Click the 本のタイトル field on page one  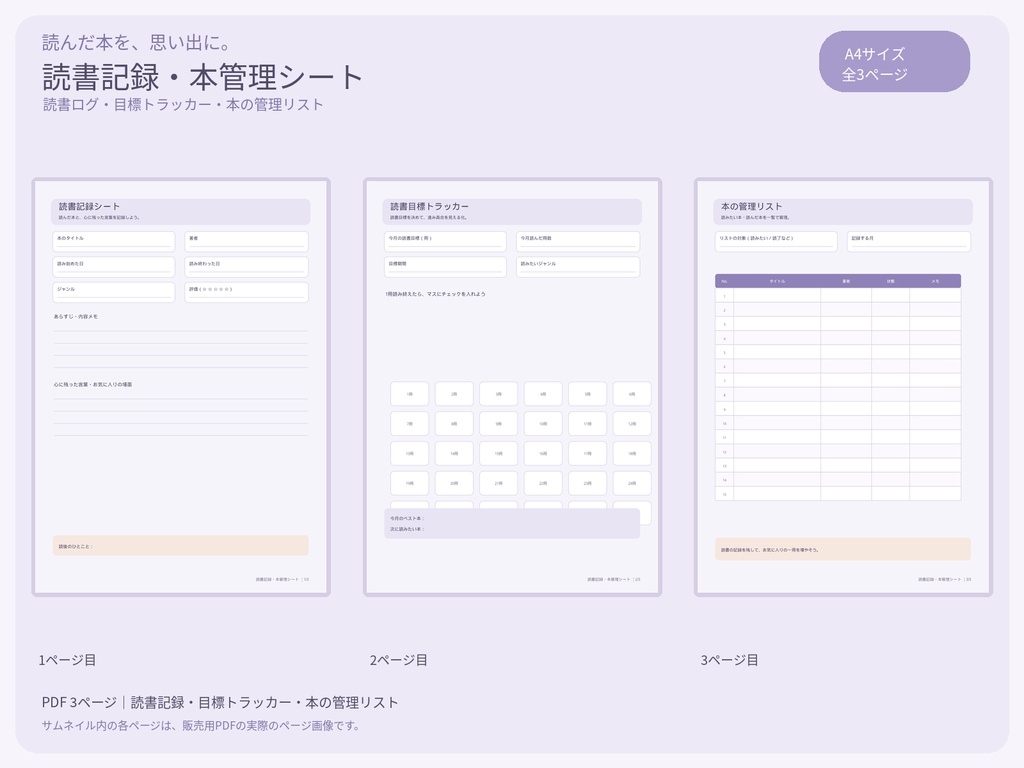click(114, 241)
